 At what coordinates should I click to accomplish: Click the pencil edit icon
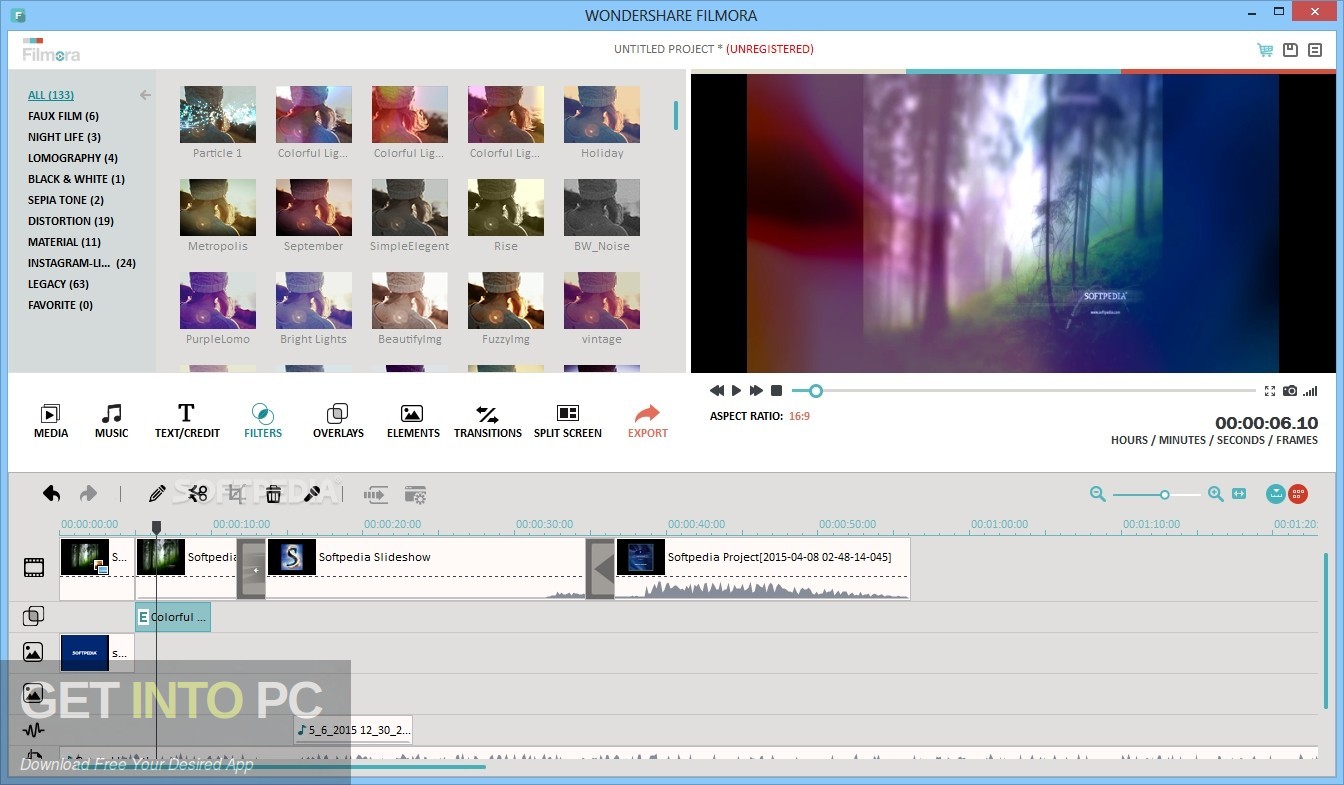pyautogui.click(x=157, y=493)
